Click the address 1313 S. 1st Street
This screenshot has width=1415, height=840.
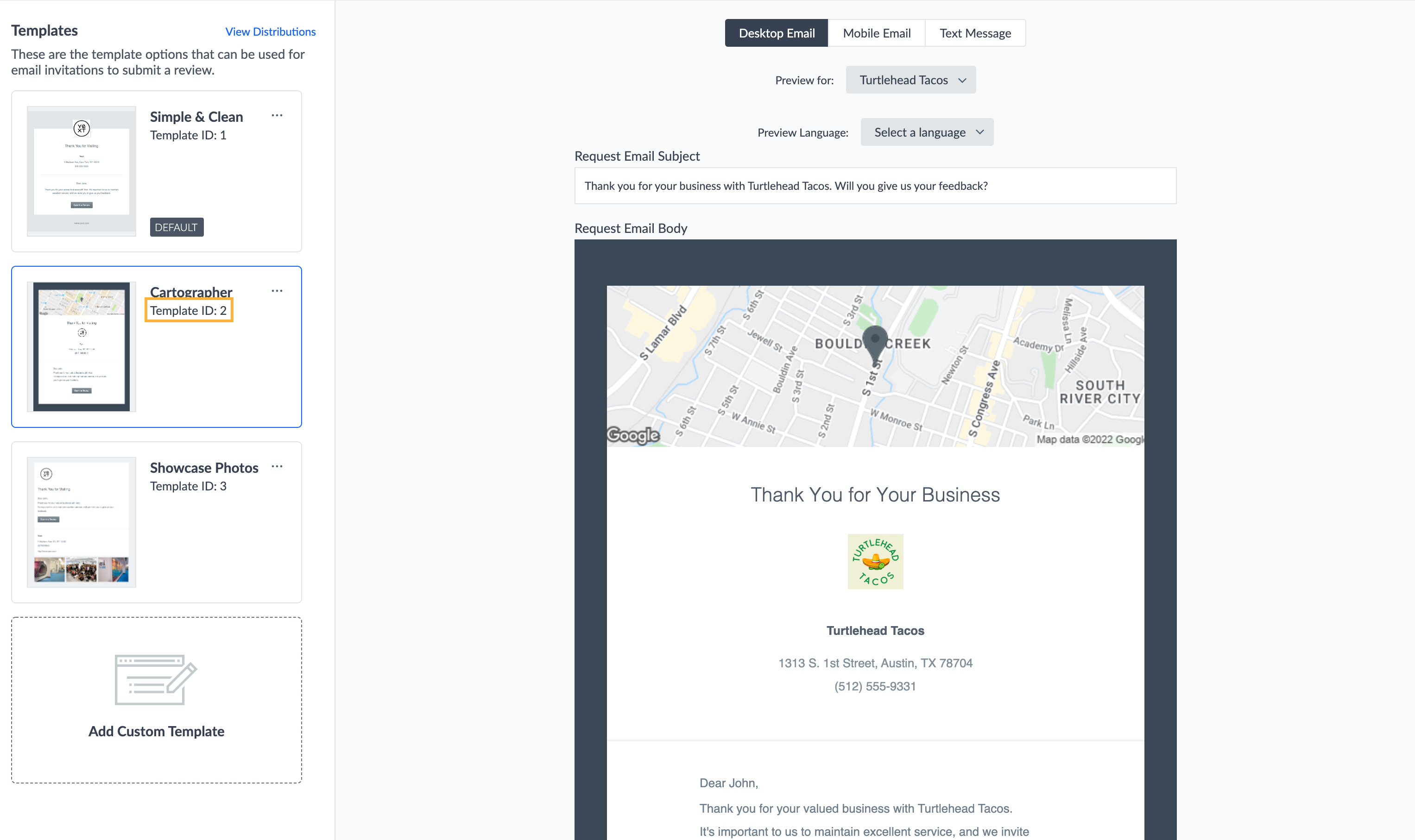click(875, 663)
